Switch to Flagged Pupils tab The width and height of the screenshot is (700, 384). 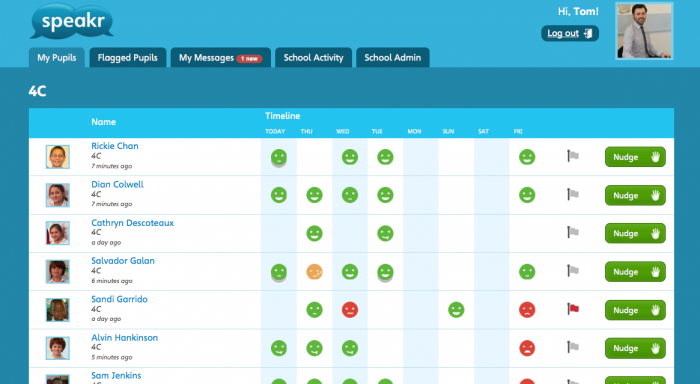(128, 58)
